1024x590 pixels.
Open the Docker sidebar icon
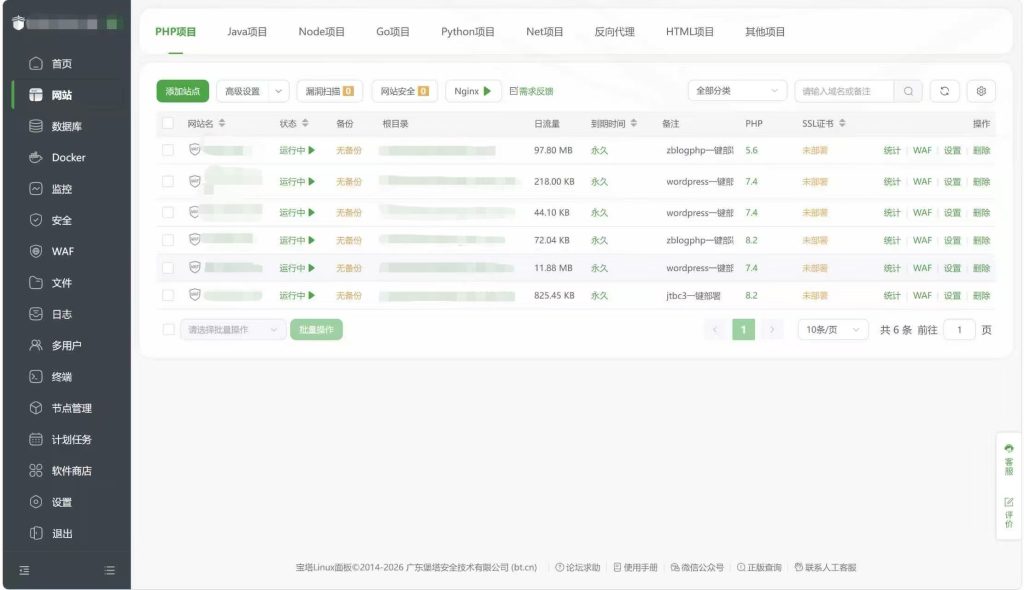point(36,157)
